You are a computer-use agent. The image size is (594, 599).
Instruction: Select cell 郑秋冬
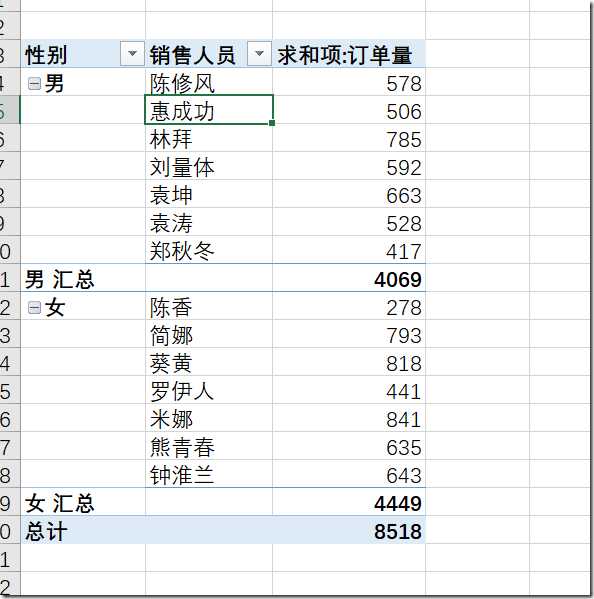click(x=209, y=250)
